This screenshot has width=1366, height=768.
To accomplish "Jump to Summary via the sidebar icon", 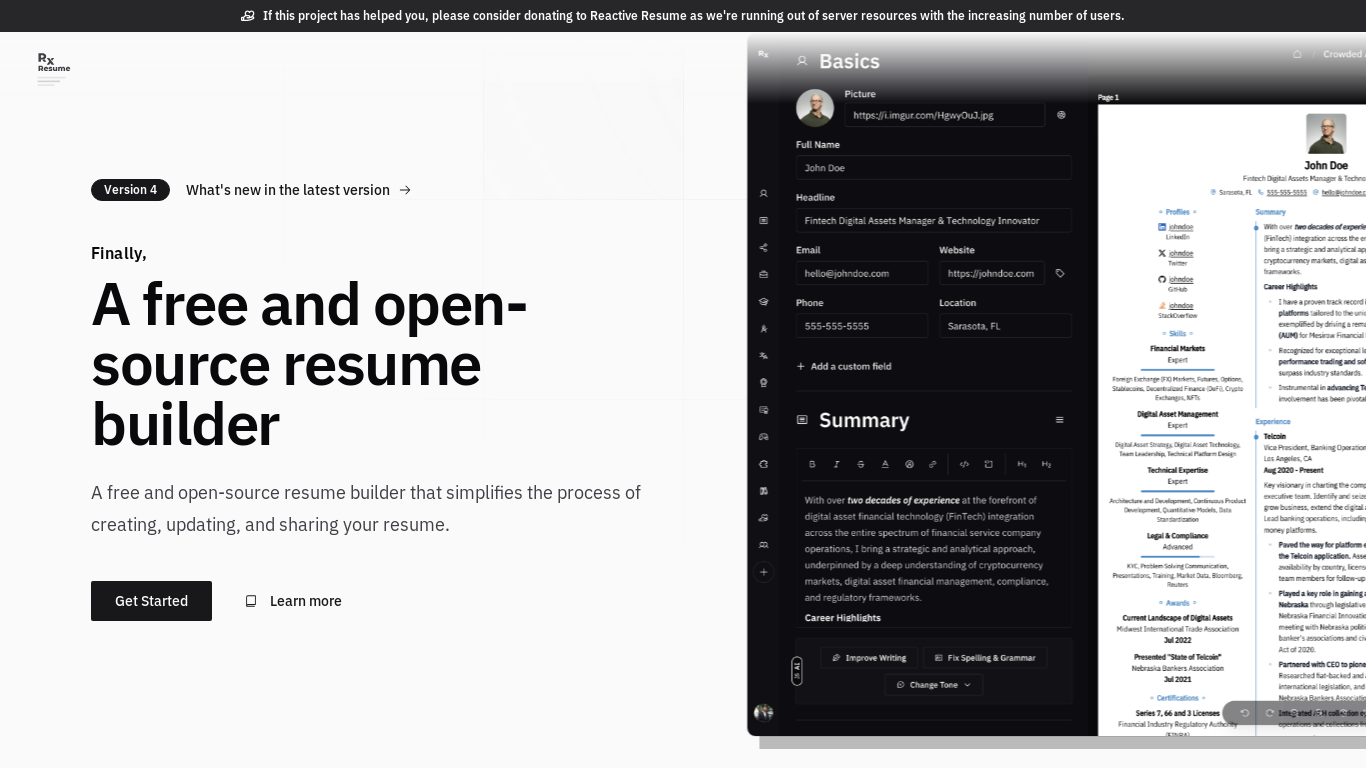I will (763, 220).
